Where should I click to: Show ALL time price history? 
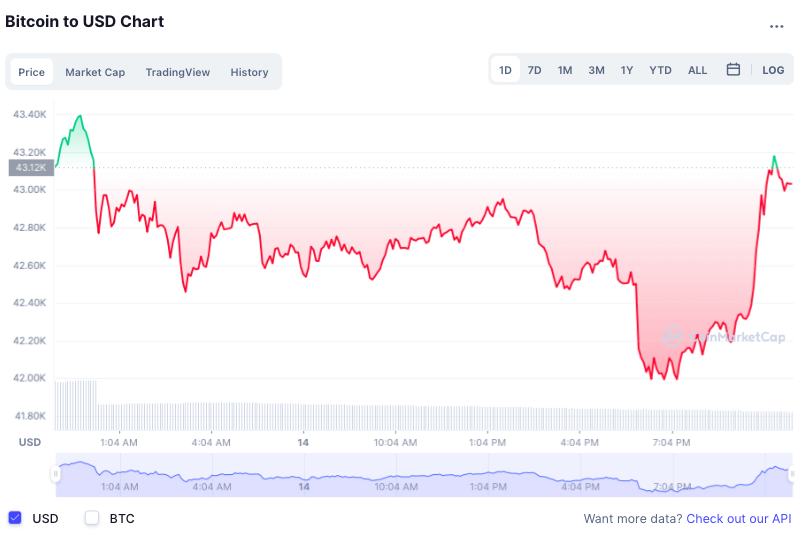tap(697, 70)
